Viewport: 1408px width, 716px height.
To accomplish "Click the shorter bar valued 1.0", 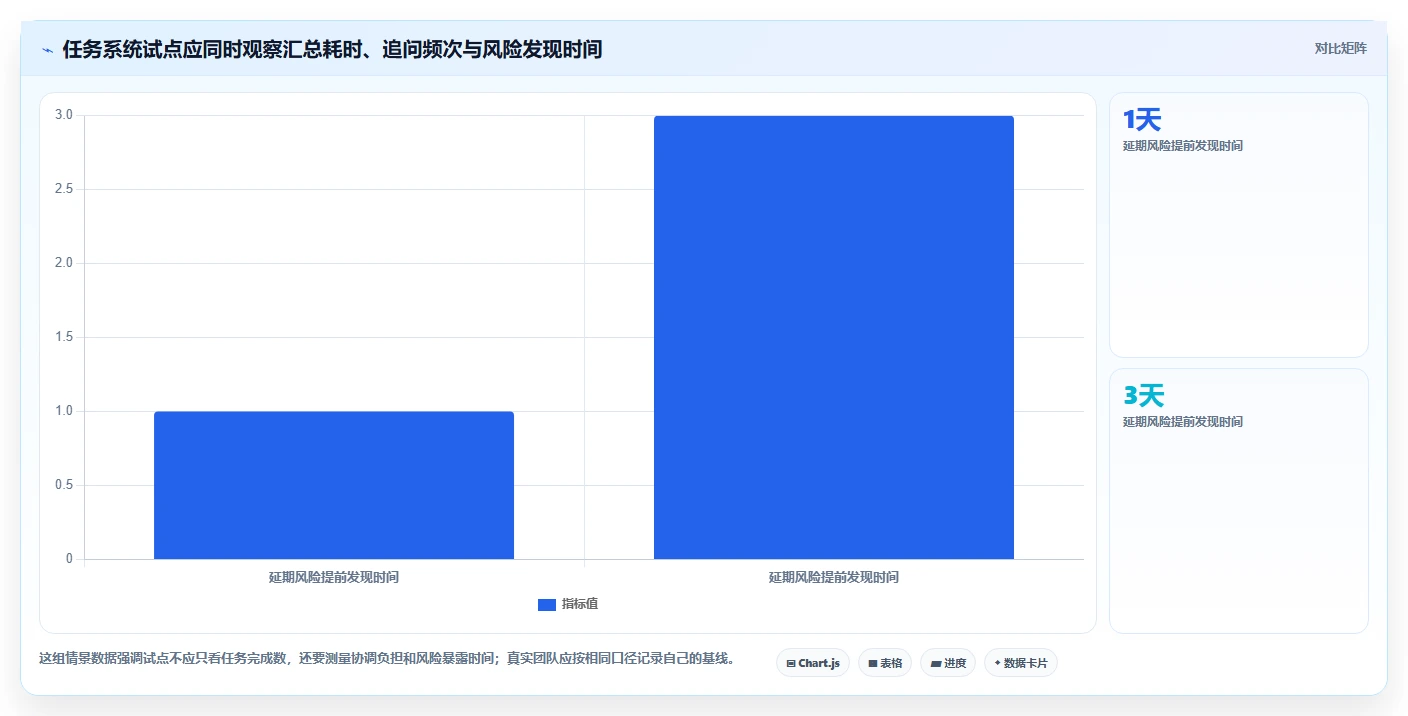I will pos(334,485).
